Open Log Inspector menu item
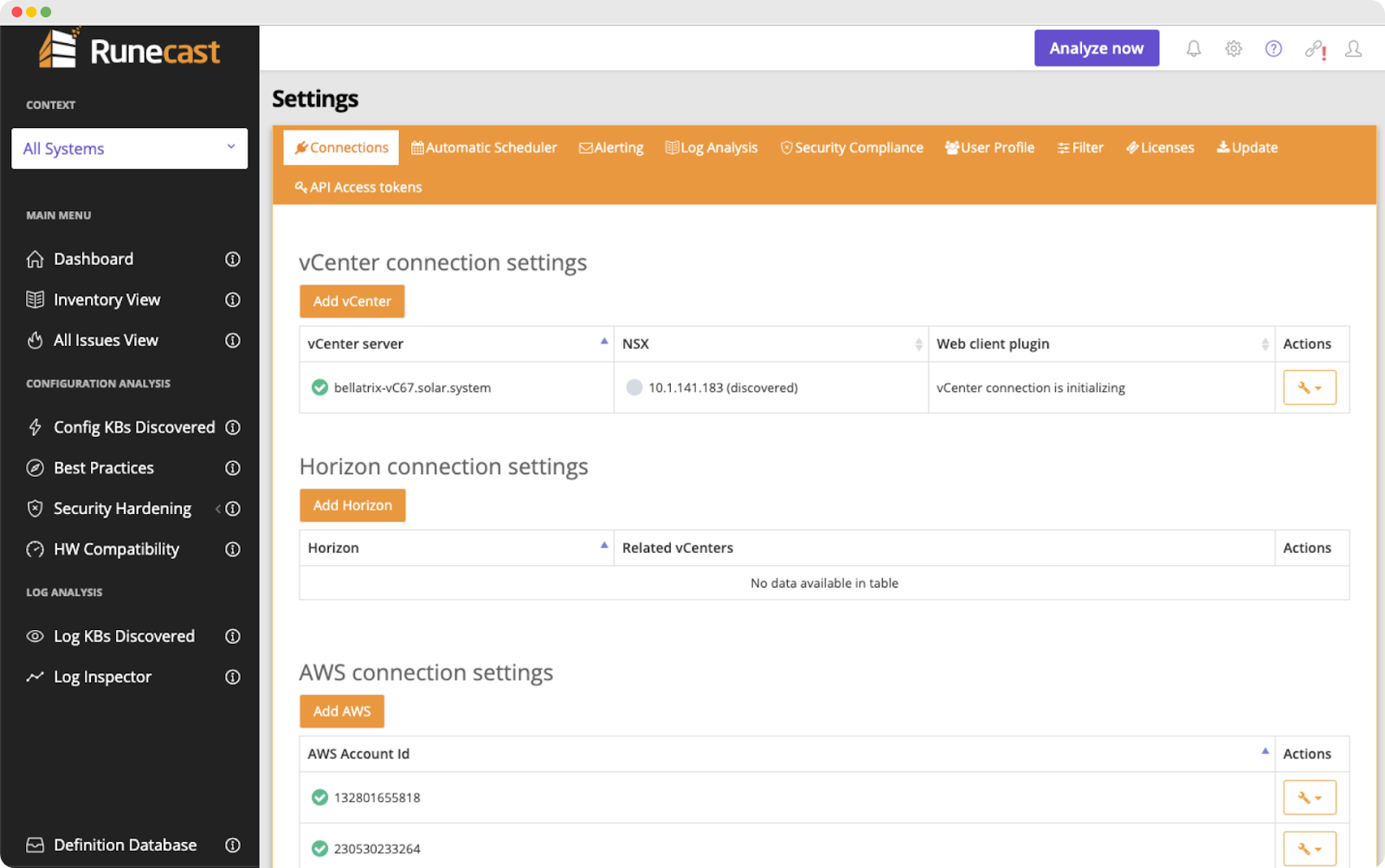Viewport: 1385px width, 868px height. click(102, 677)
